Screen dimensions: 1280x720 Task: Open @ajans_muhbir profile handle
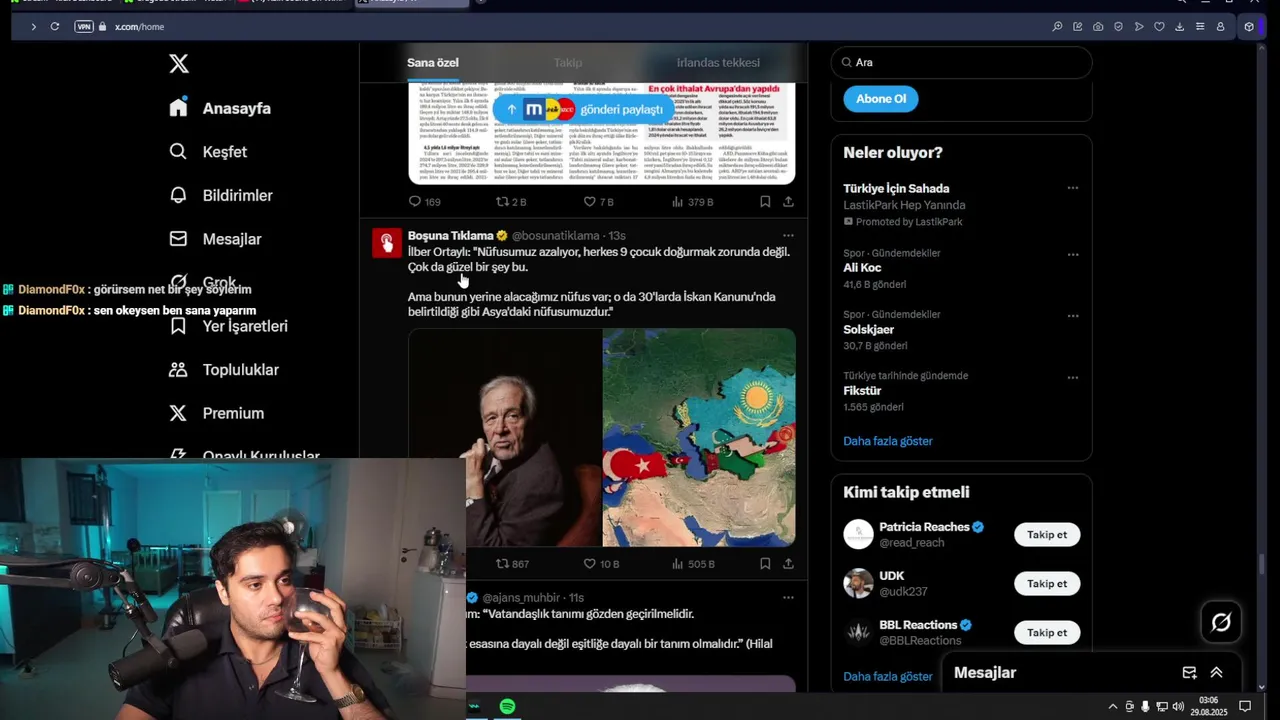(x=523, y=598)
